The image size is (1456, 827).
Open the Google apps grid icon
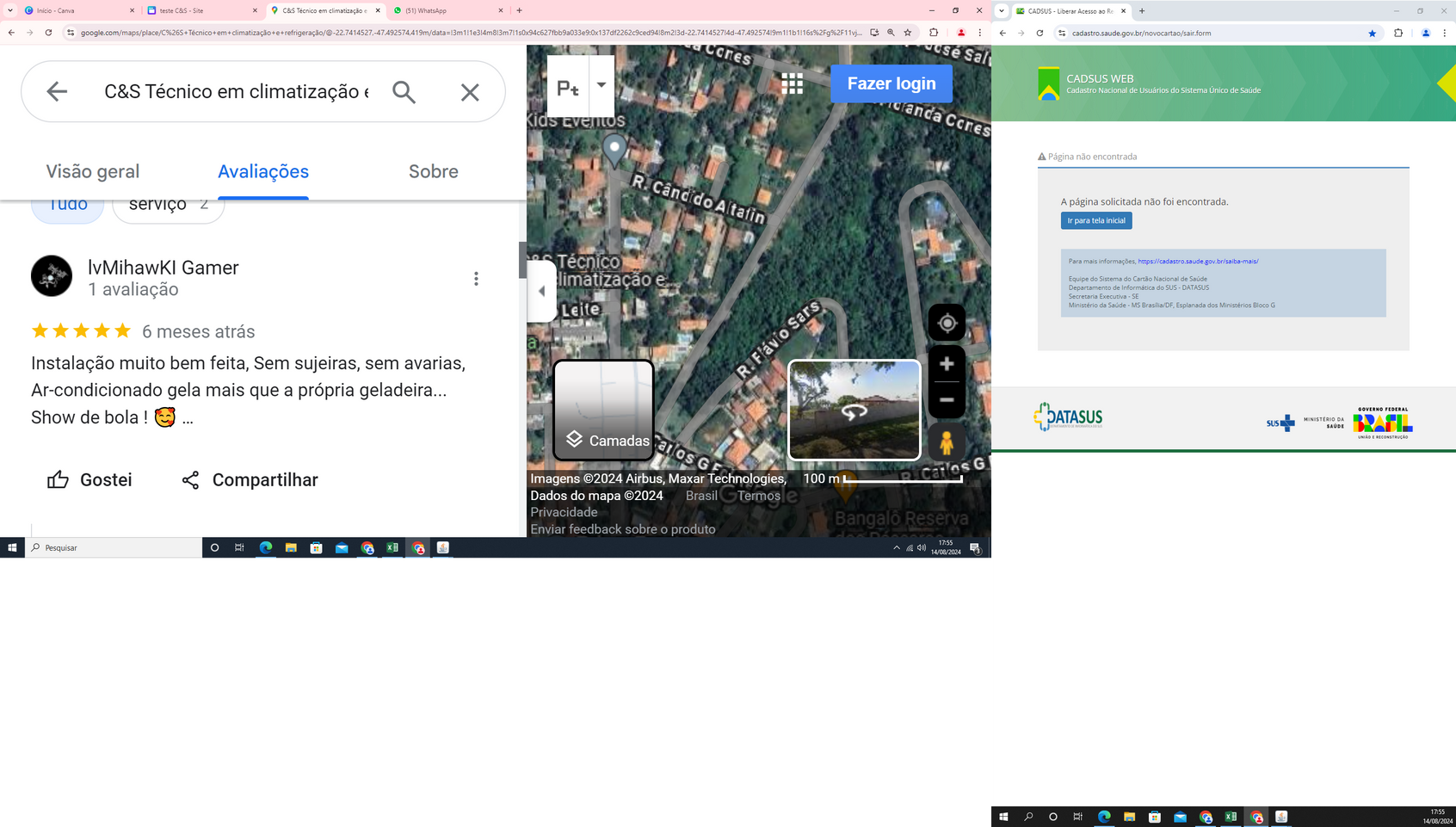pyautogui.click(x=792, y=83)
